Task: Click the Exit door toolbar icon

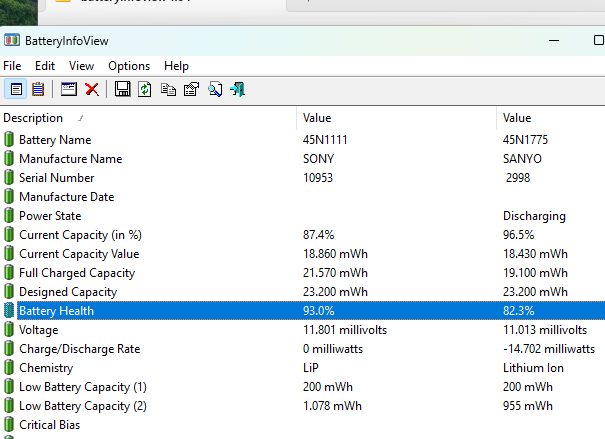Action: [238, 89]
